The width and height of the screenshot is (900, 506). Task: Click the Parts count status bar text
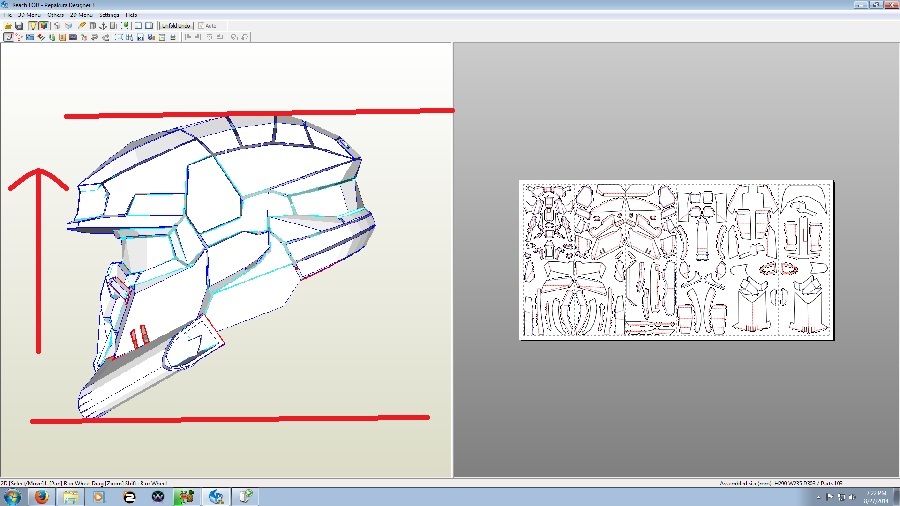click(830, 483)
